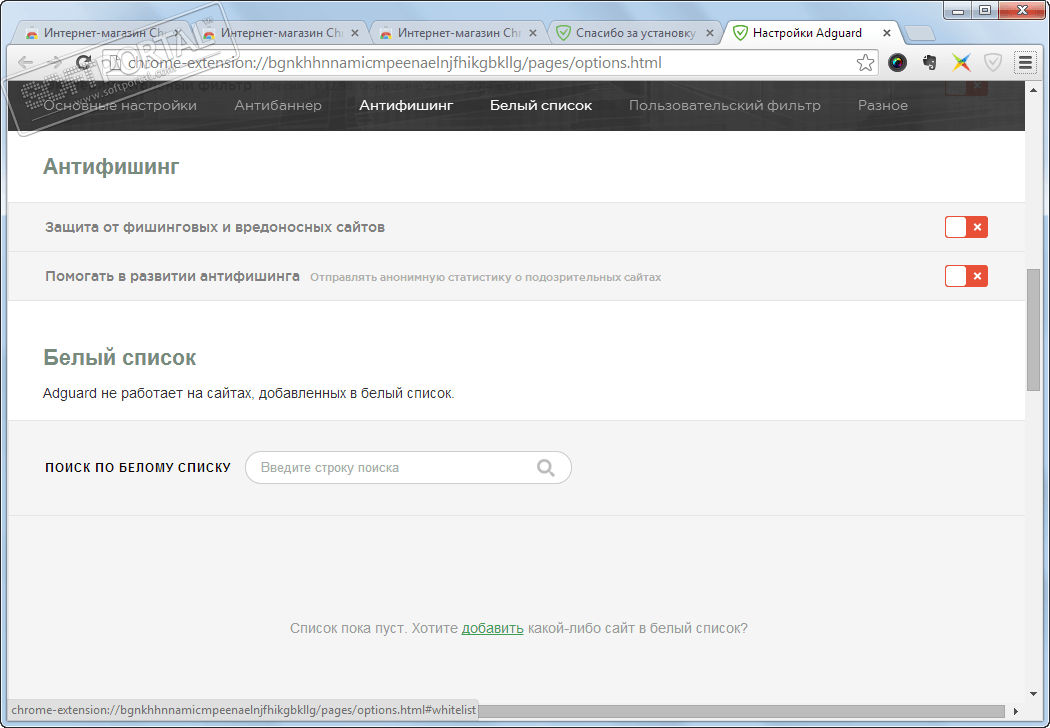This screenshot has width=1050, height=728.
Task: Click the Антифишинг section heading
Action: [x=111, y=166]
